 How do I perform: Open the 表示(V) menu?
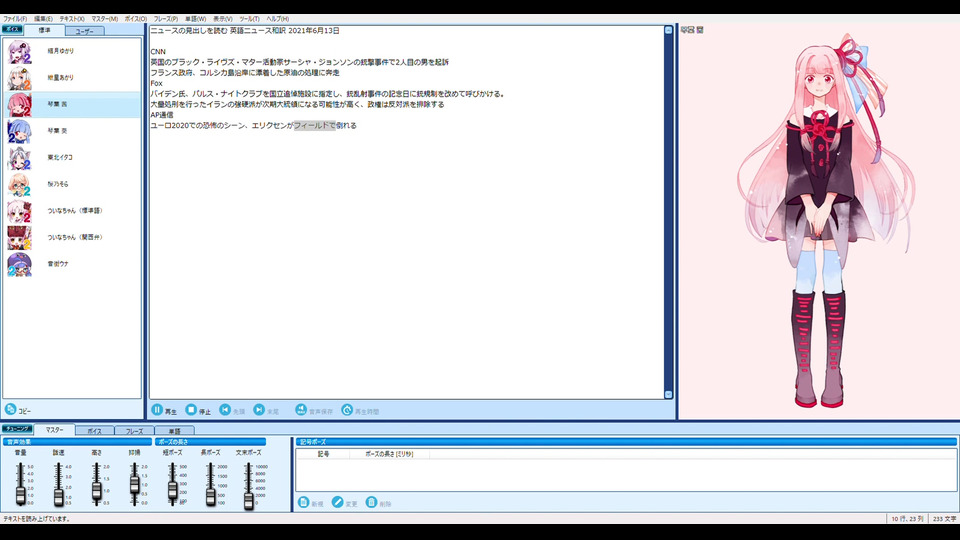coord(222,19)
